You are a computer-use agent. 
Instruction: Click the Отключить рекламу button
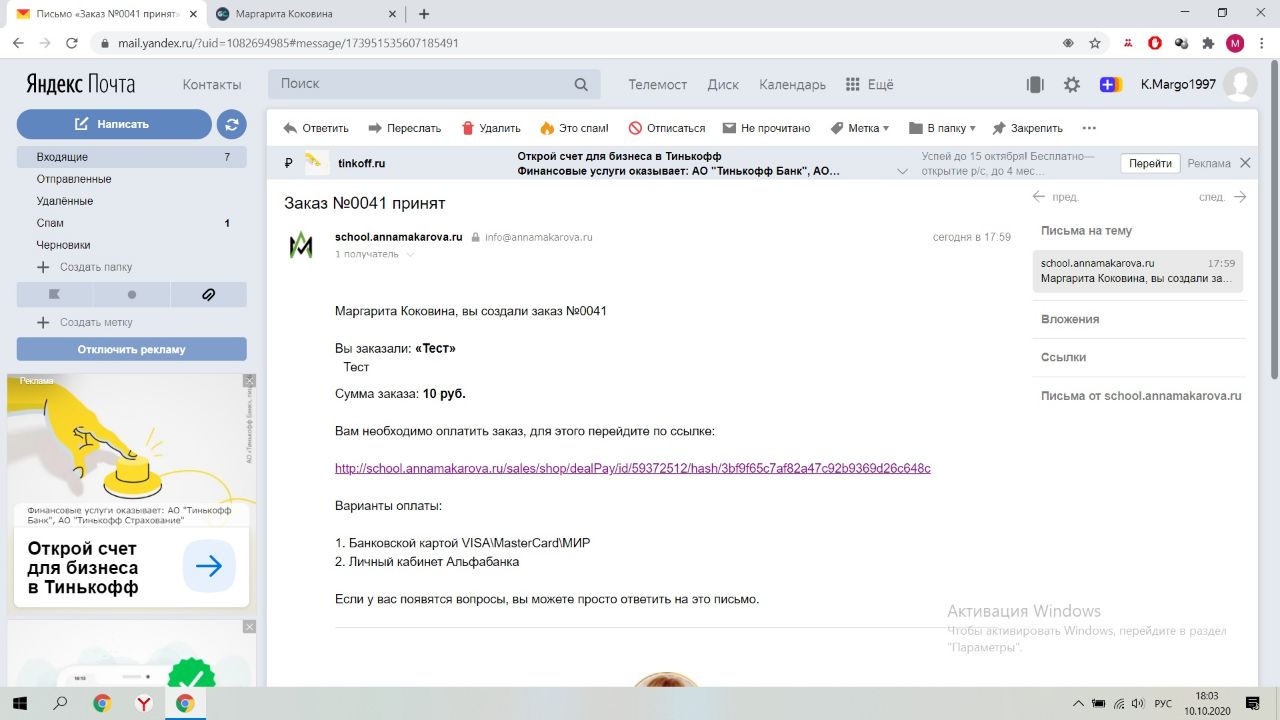point(131,349)
